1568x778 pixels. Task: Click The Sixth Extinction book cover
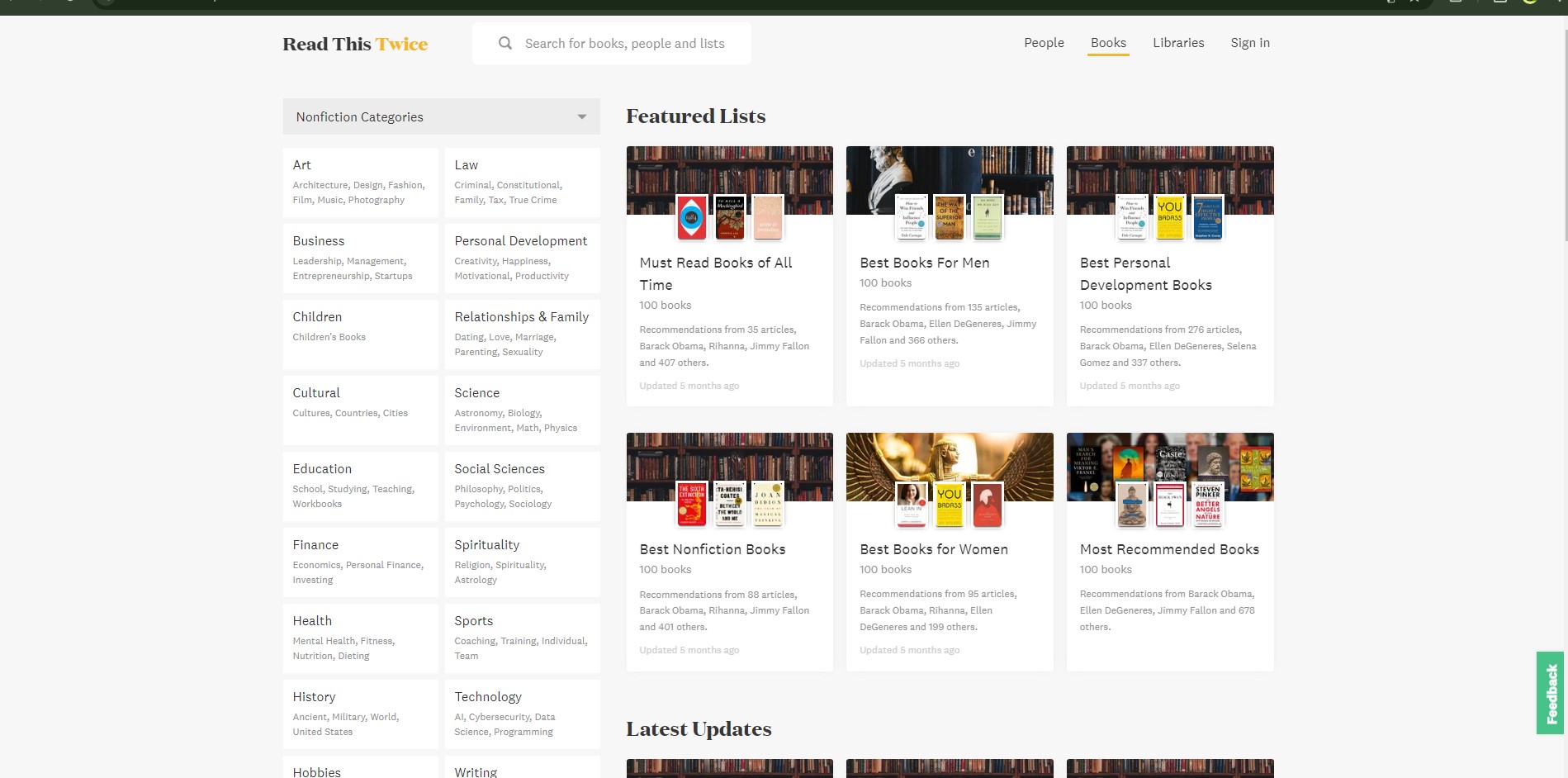692,505
